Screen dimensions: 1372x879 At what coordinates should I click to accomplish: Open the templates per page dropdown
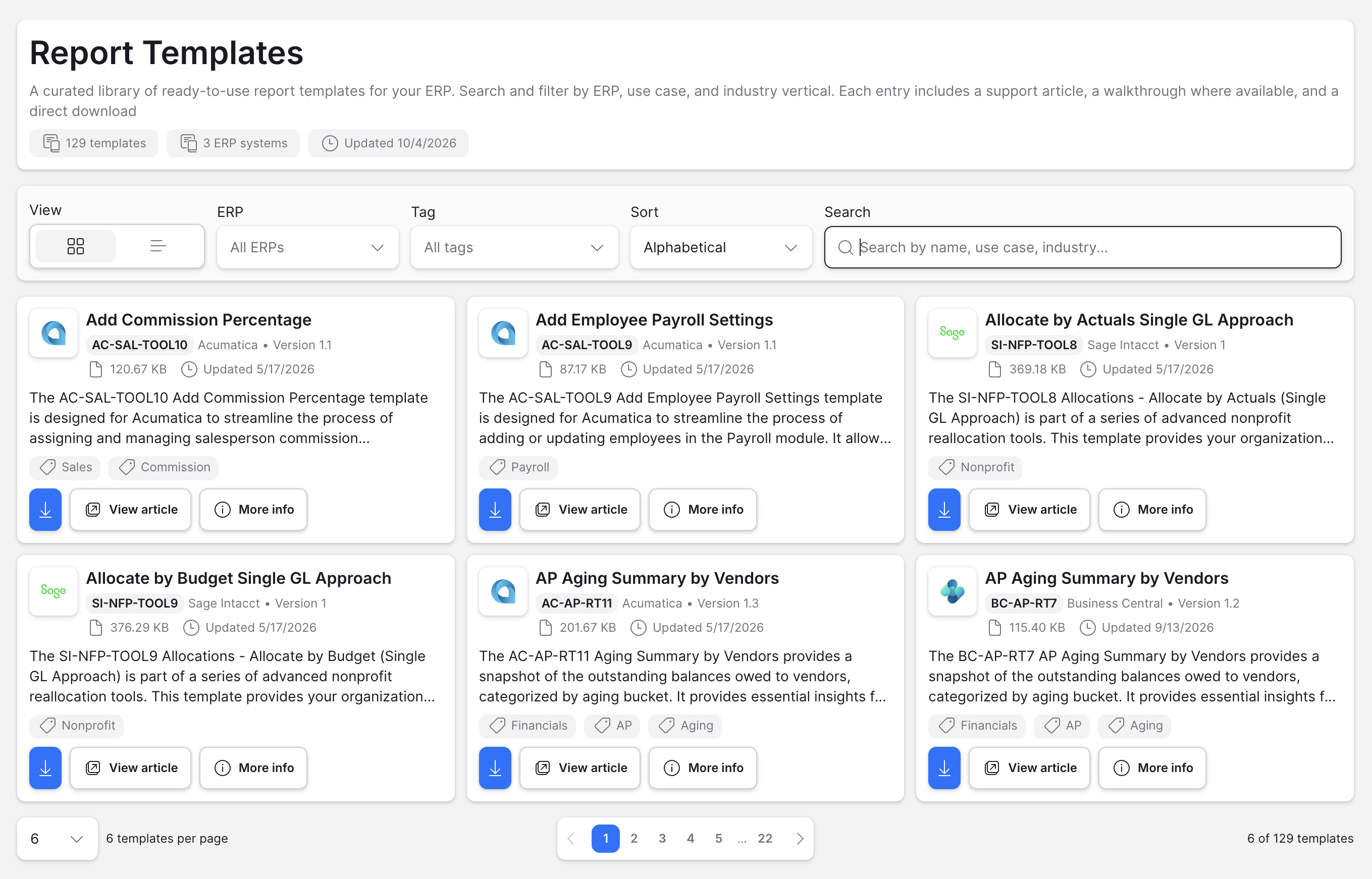pos(57,839)
